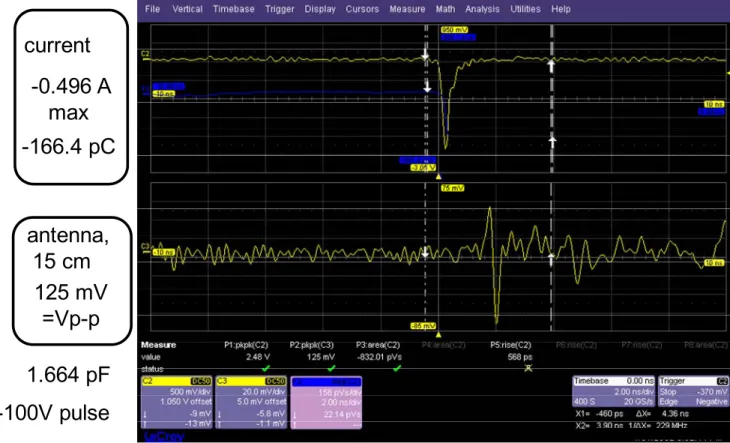Click the X1= -460 ps cursor readout
Image resolution: width=730 pixels, height=443 pixels.
pyautogui.click(x=598, y=414)
